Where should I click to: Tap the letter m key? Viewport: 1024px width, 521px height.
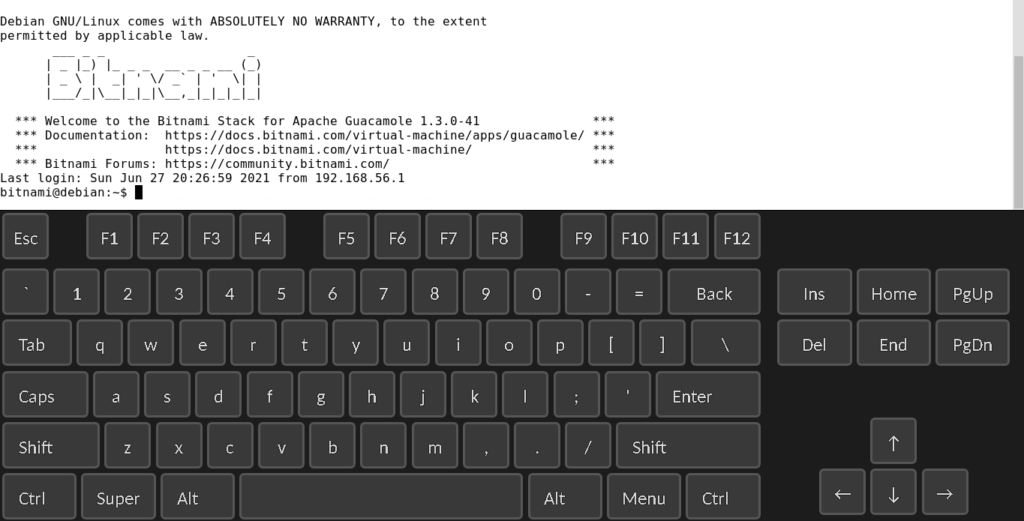434,445
